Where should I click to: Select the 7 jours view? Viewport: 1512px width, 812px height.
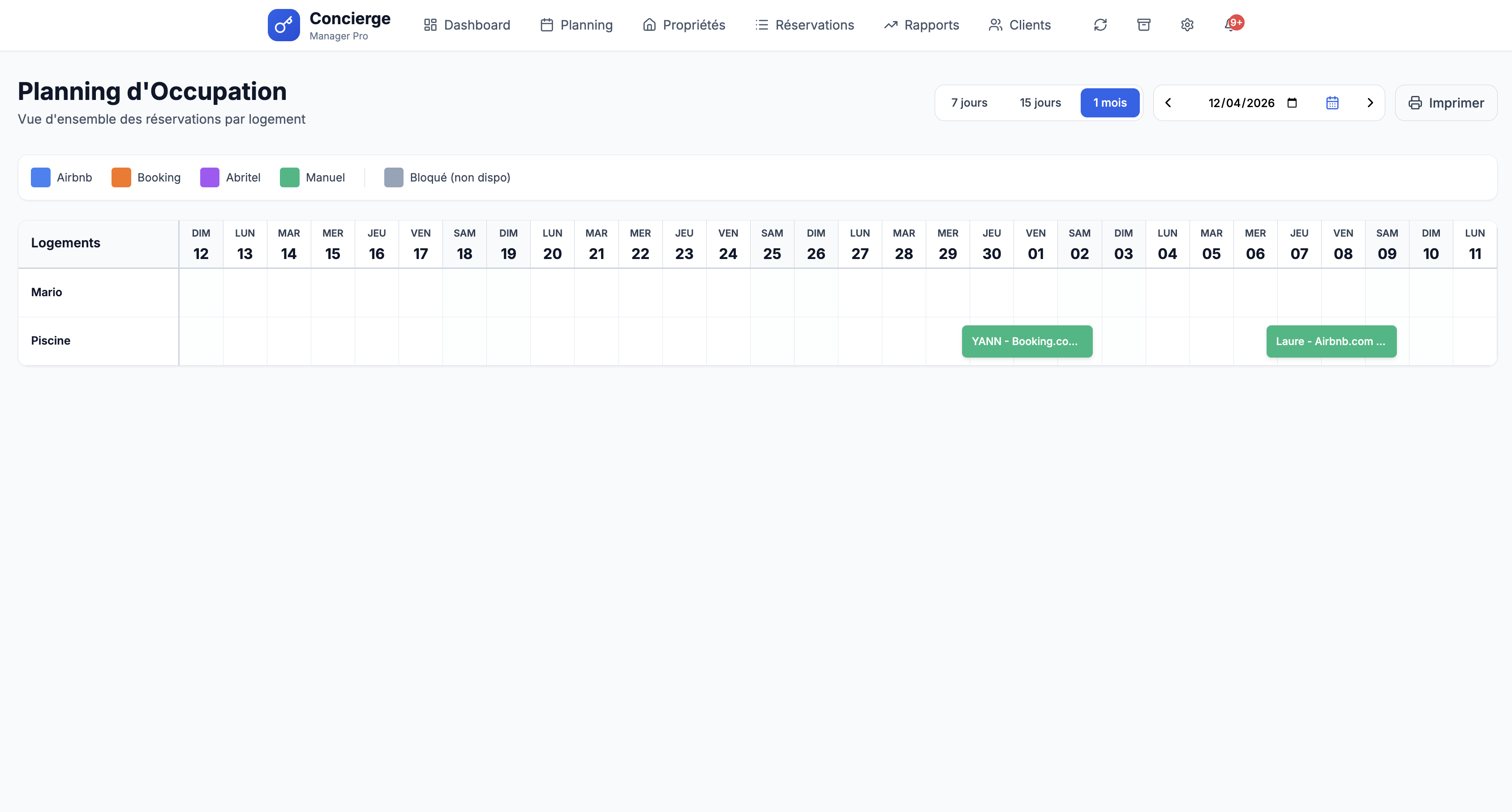(969, 103)
